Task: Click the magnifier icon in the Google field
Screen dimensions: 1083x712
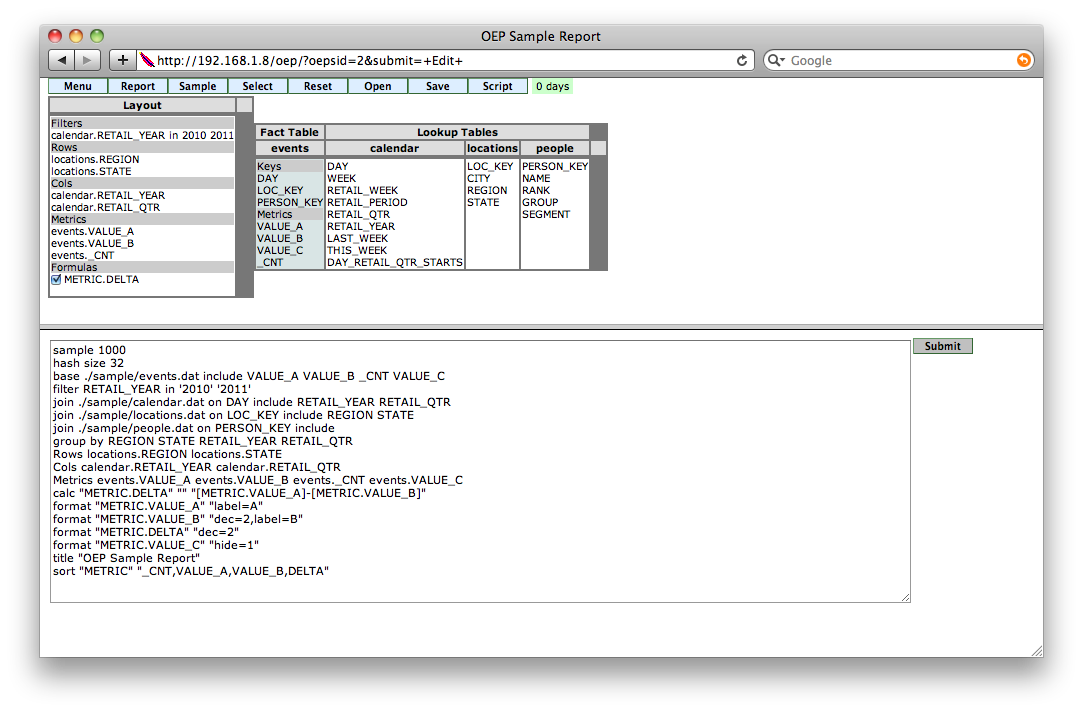Action: point(774,59)
